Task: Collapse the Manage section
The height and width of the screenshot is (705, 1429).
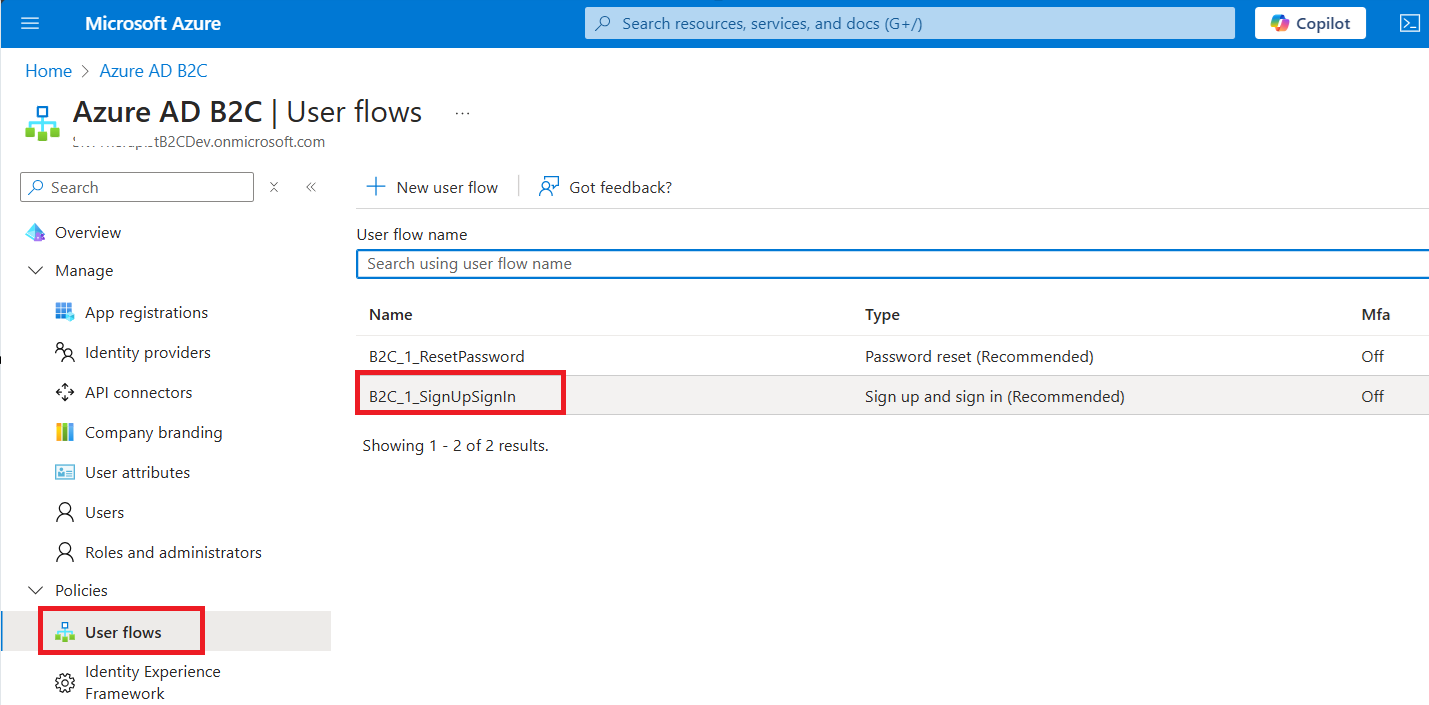Action: pos(37,271)
